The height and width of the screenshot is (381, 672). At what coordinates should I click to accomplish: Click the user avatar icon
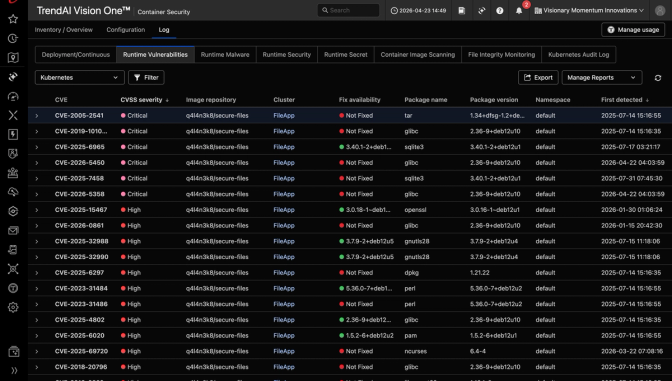tap(660, 11)
